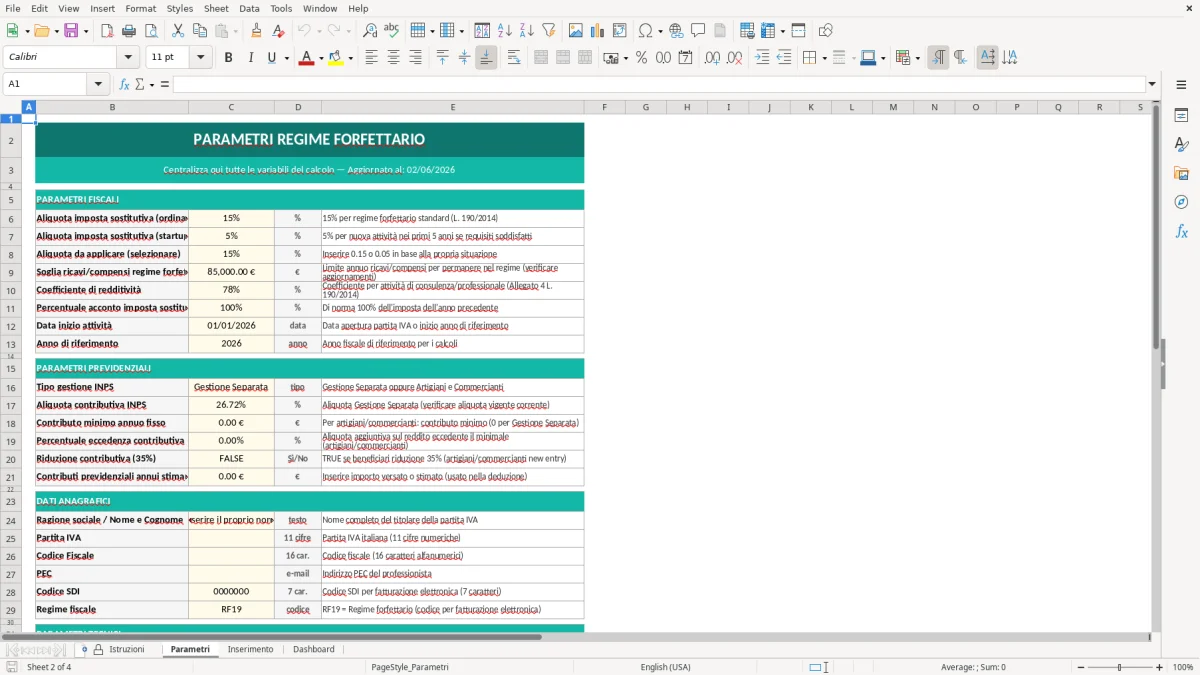Sort descending Z to A
This screenshot has width=1200, height=675.
[526, 31]
